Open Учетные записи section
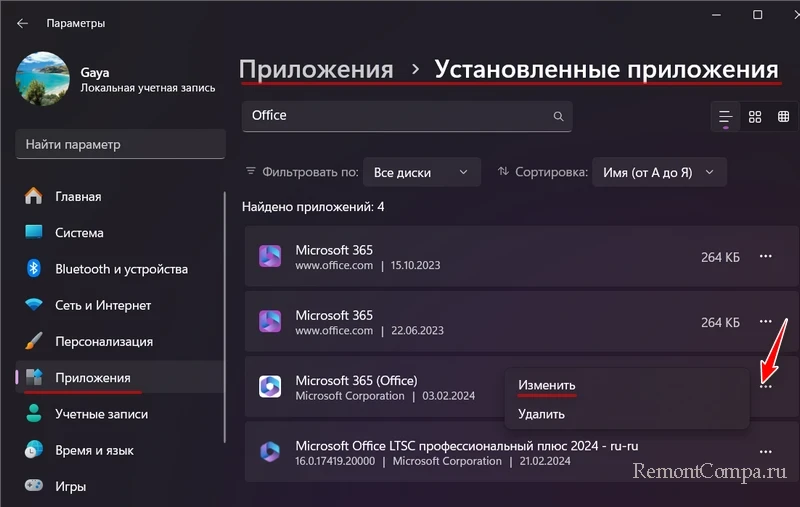The image size is (800, 507). point(119,414)
